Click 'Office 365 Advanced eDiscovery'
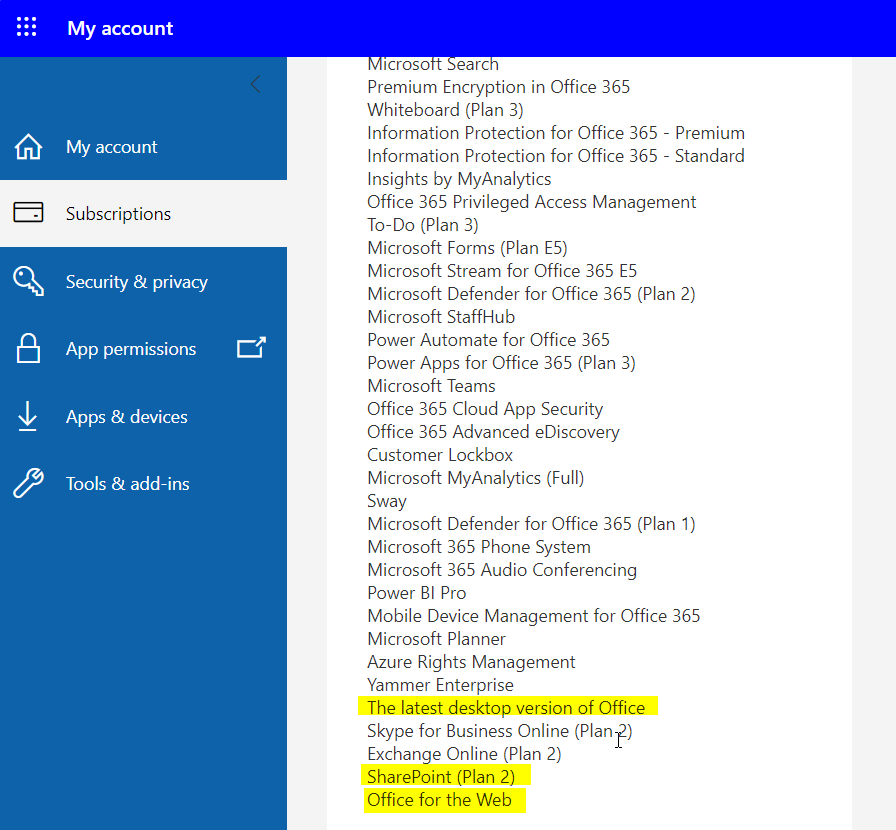This screenshot has width=896, height=830. pos(493,432)
